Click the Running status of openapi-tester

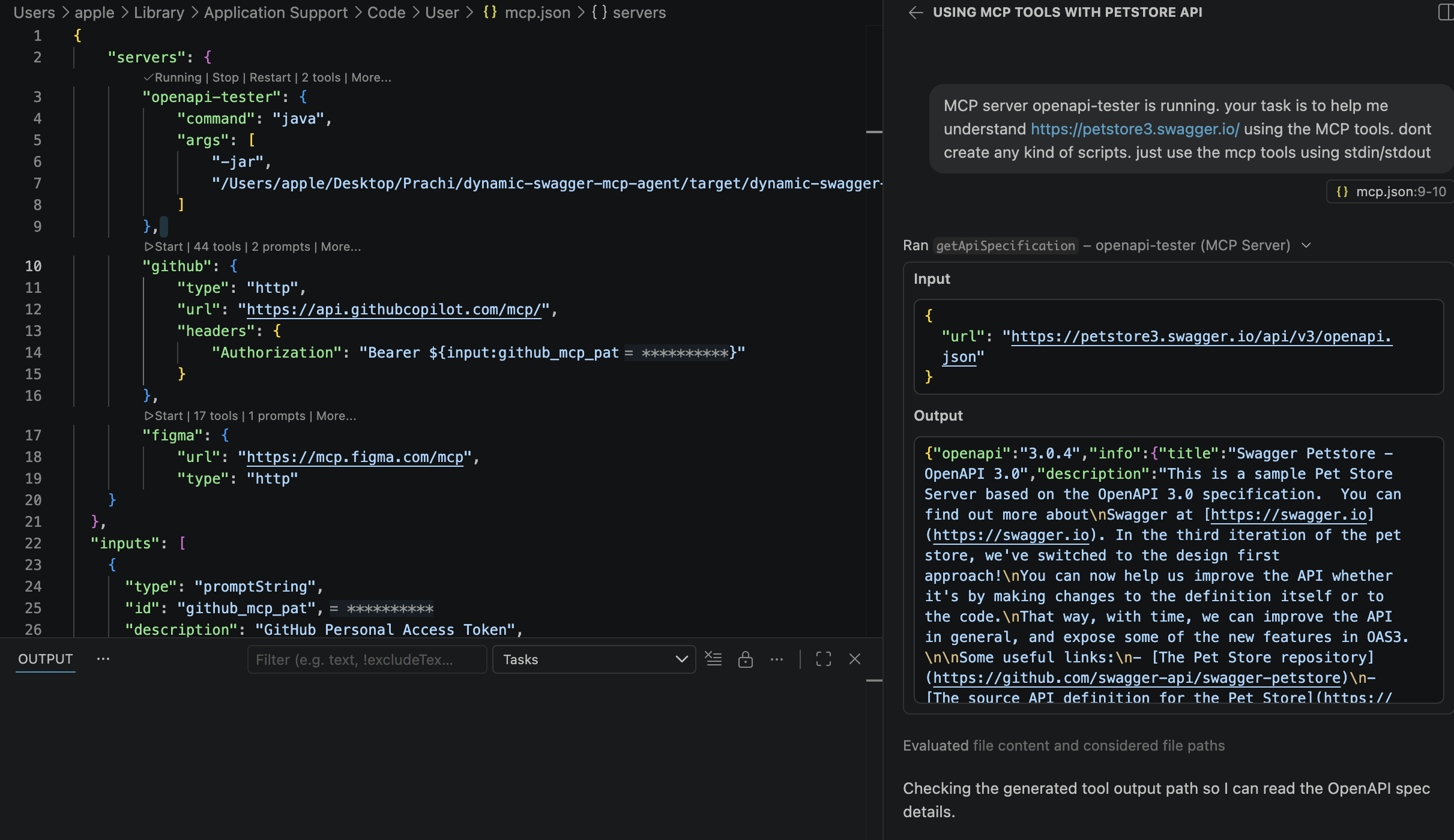(173, 77)
